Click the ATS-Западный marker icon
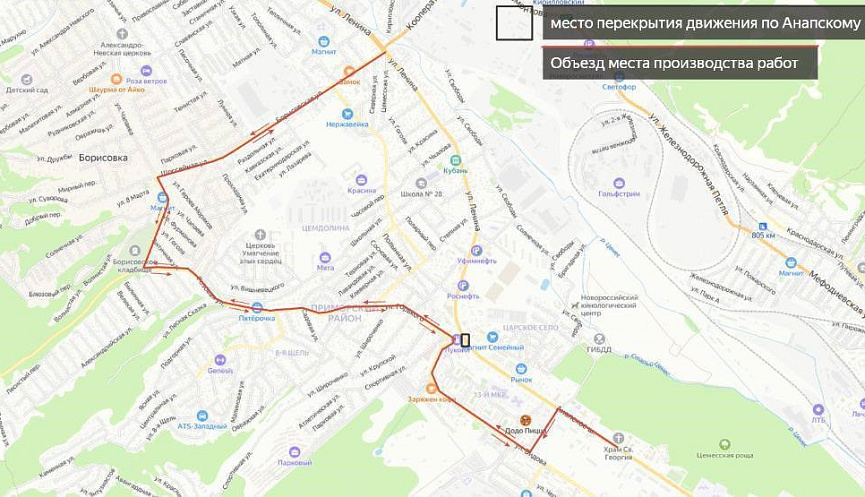The width and height of the screenshot is (865, 497). pyautogui.click(x=202, y=416)
